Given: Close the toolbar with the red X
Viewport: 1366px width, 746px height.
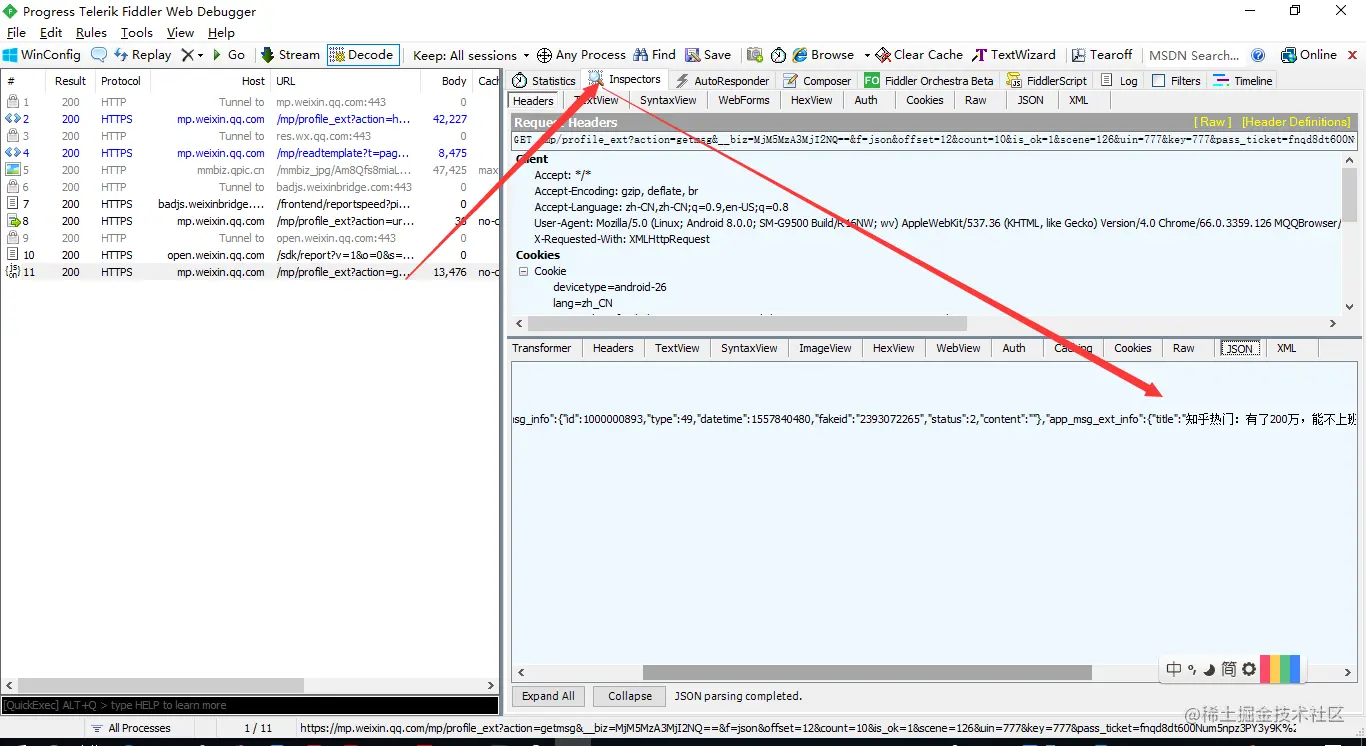Looking at the screenshot, I should coord(1351,55).
